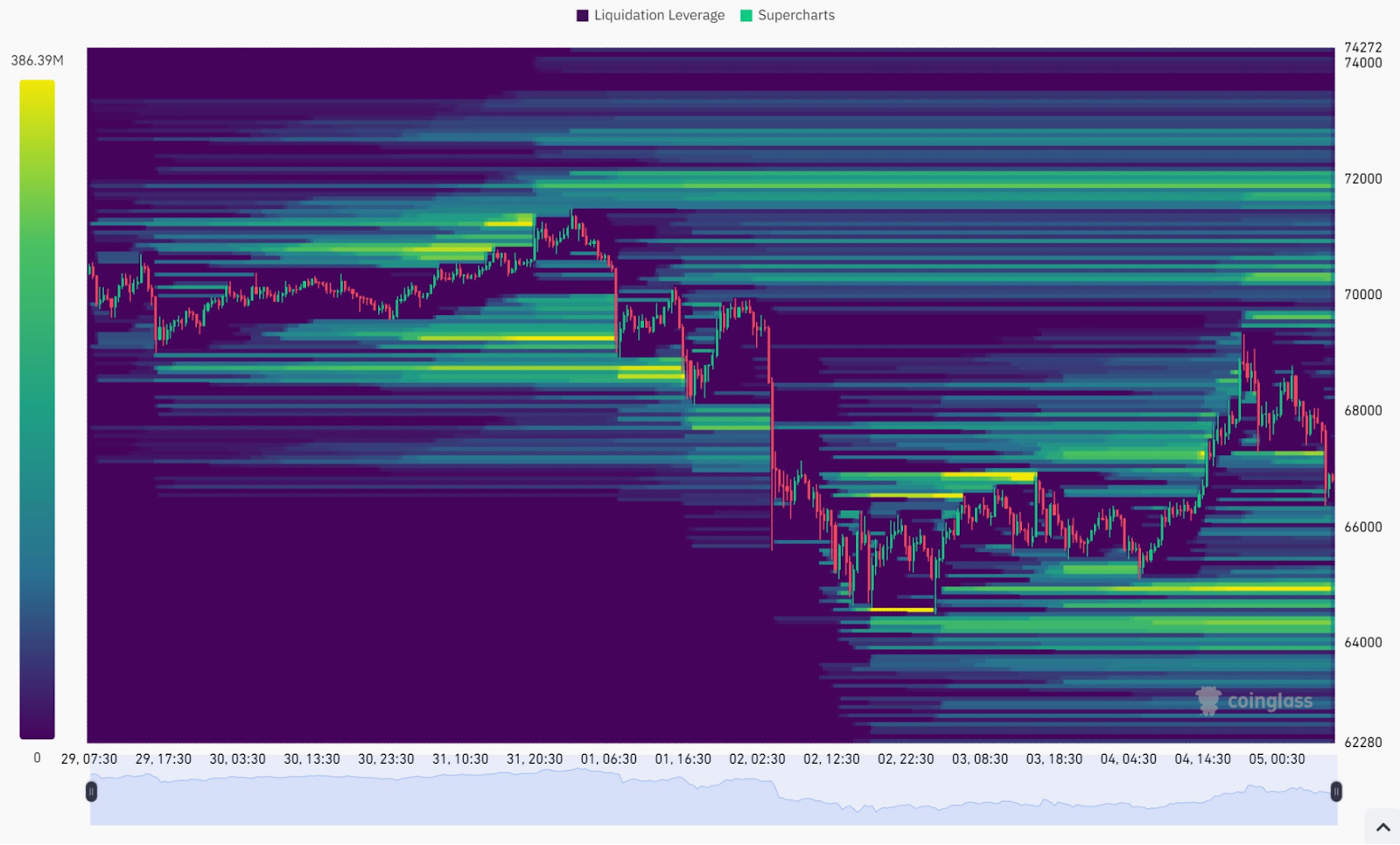Click the teal midpoint of the color scale bar
1400x845 pixels.
pos(37,411)
